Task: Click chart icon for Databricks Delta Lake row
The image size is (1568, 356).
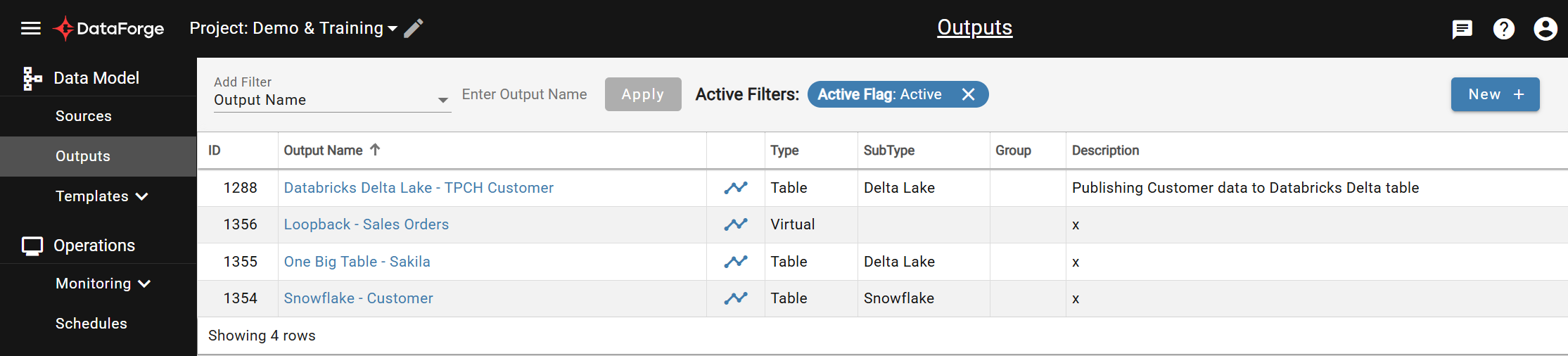Action: 736,188
